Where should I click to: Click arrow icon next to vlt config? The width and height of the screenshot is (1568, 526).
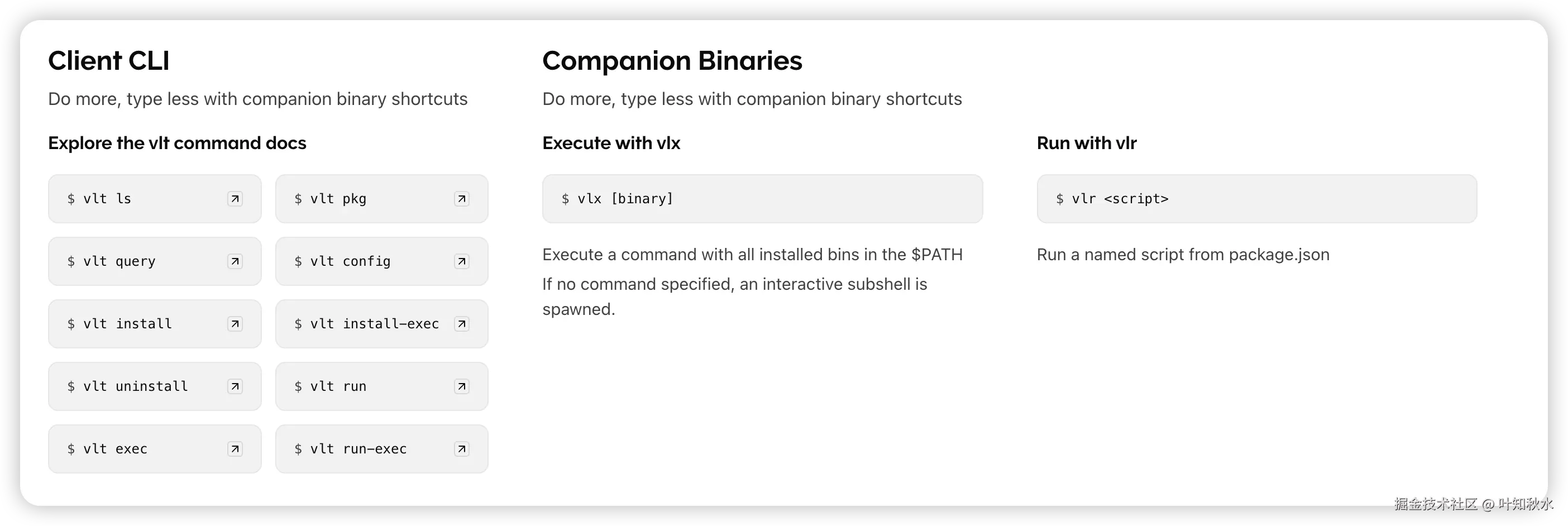(x=462, y=261)
